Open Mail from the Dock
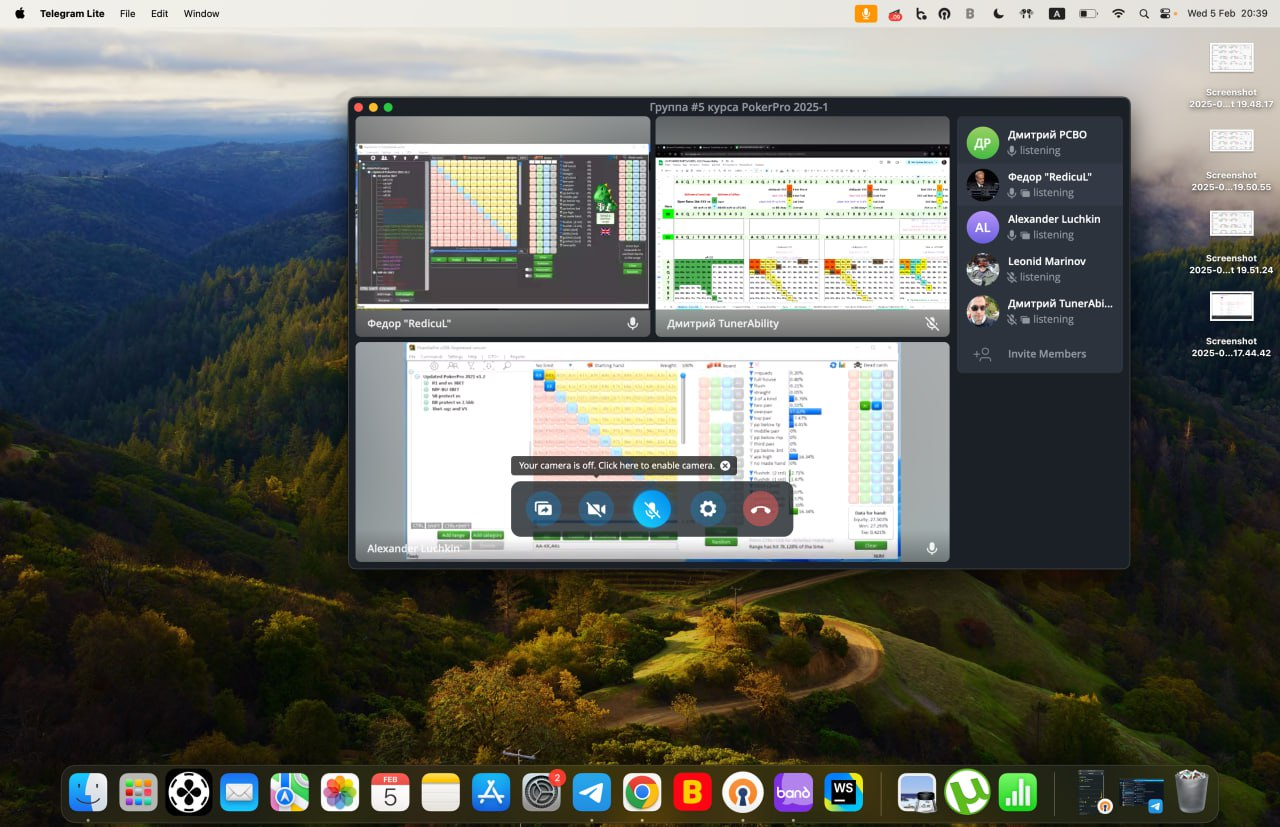The image size is (1280, 827). [x=239, y=793]
